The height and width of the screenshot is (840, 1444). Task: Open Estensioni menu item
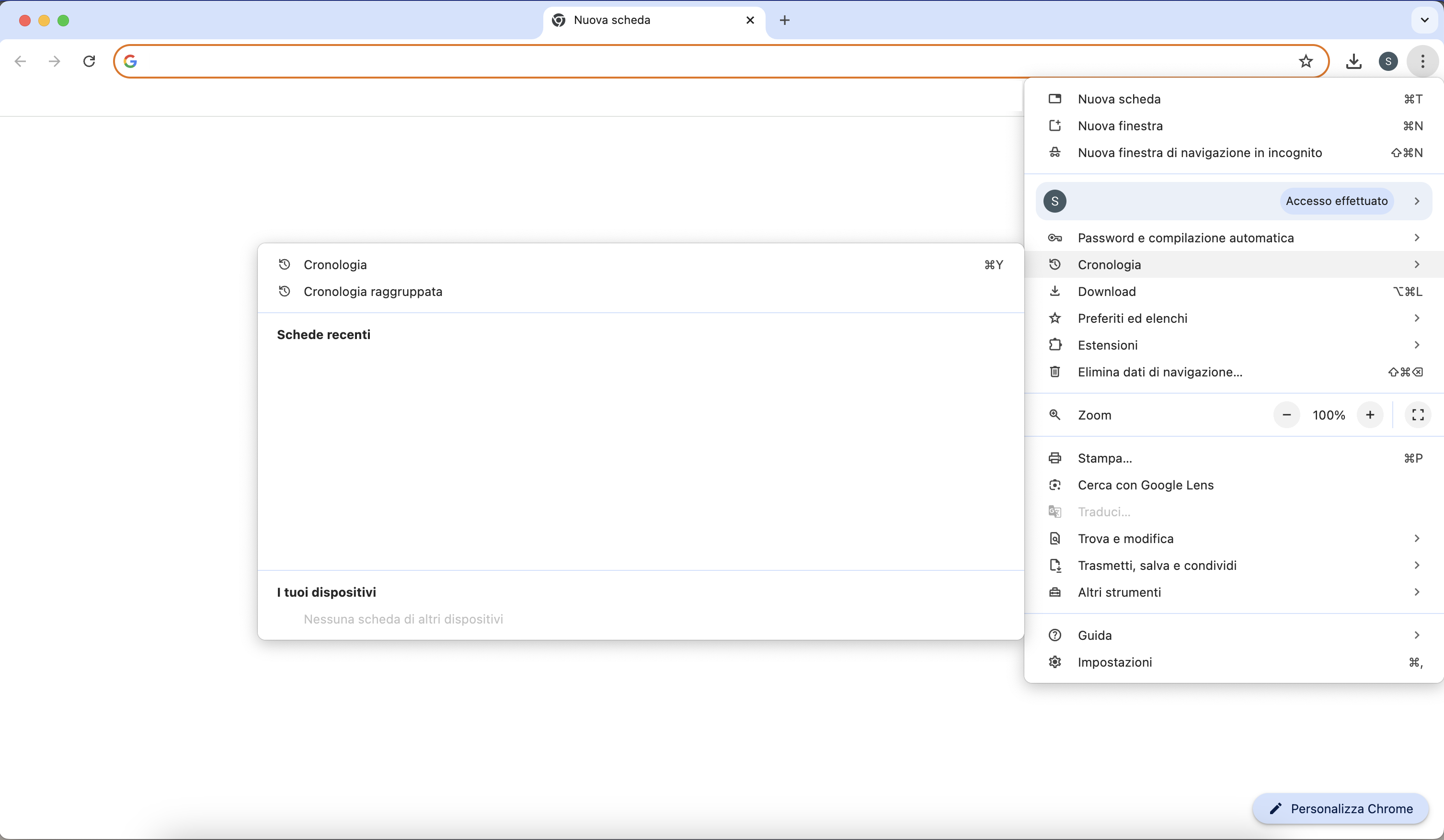tap(1108, 345)
